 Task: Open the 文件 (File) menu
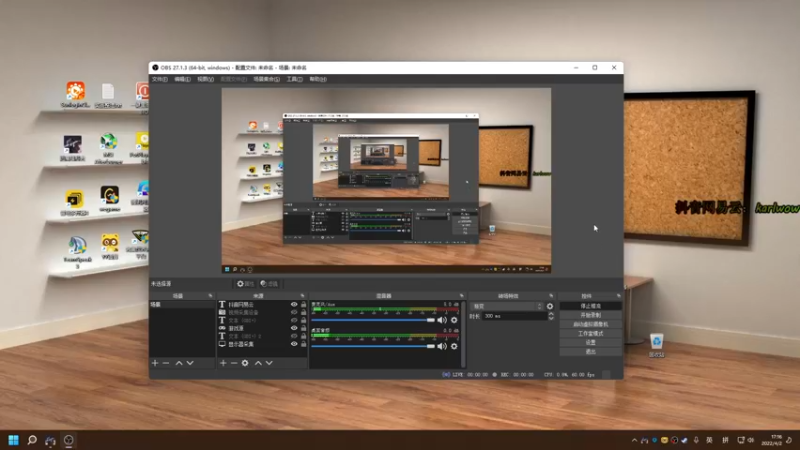(x=160, y=79)
